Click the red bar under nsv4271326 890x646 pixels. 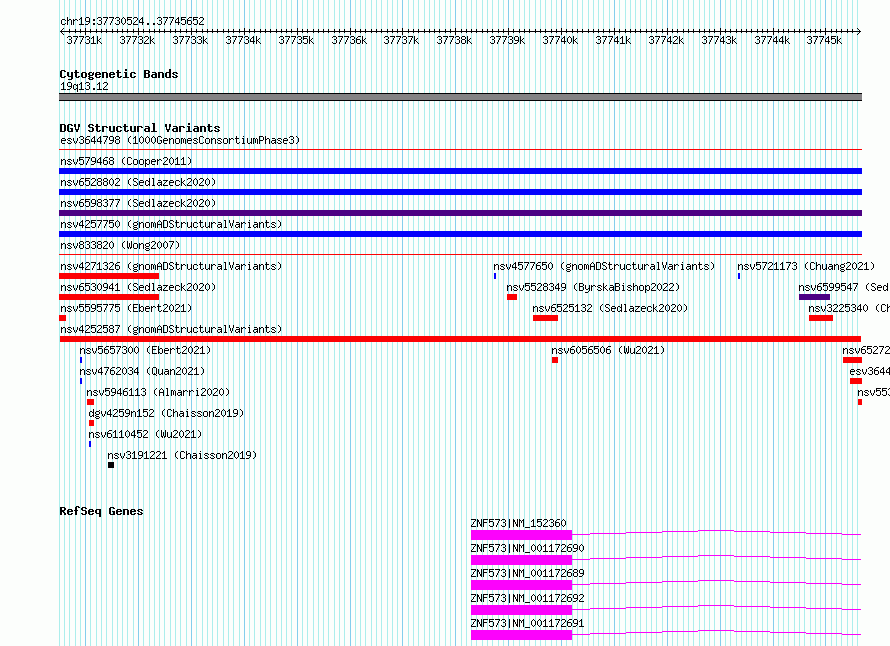(x=109, y=276)
